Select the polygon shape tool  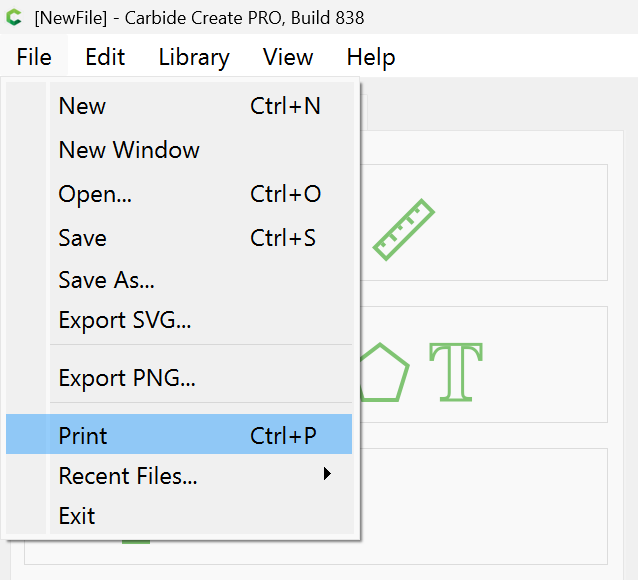(x=383, y=374)
